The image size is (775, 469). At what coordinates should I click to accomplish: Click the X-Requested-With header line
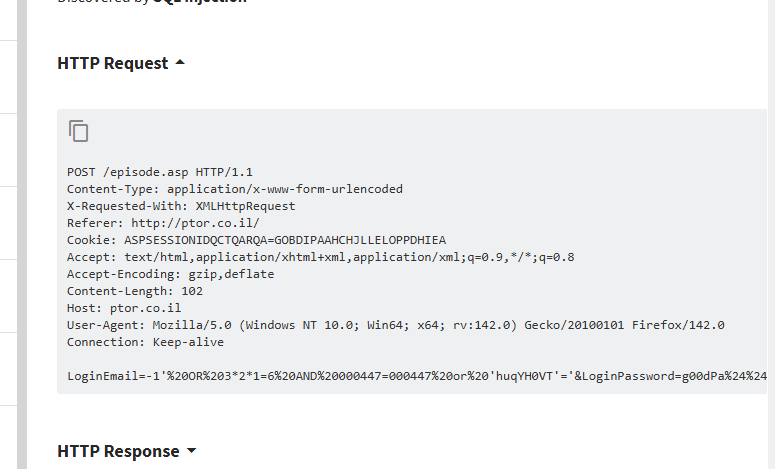pyautogui.click(x=181, y=206)
